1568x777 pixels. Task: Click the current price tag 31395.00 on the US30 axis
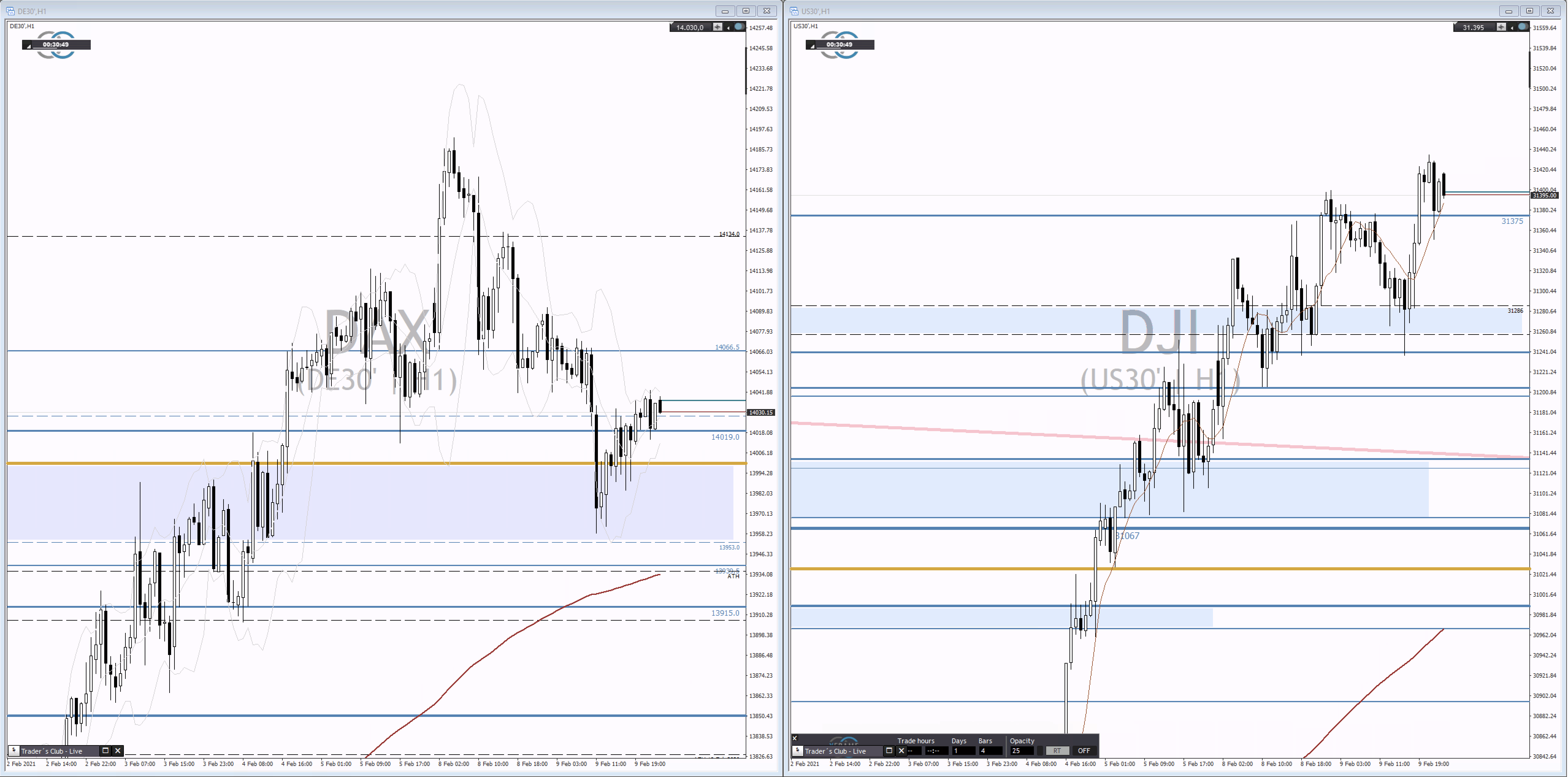[1544, 195]
